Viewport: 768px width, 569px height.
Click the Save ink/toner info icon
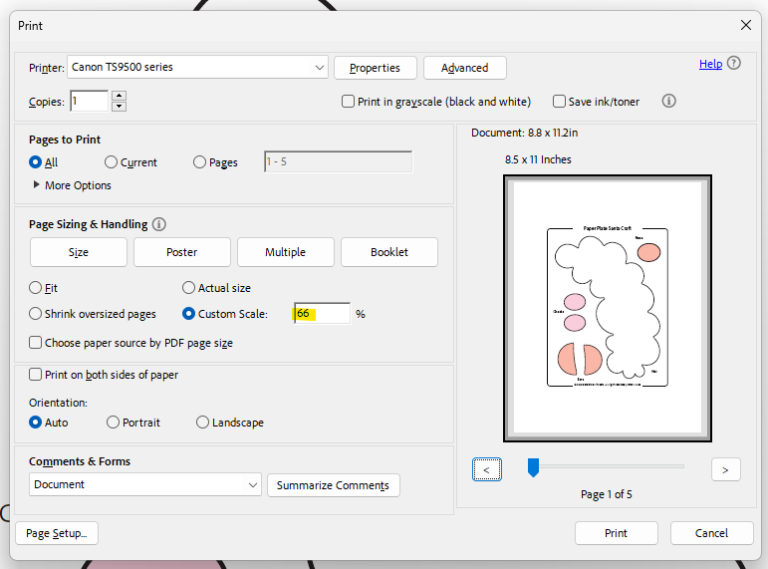click(x=669, y=101)
